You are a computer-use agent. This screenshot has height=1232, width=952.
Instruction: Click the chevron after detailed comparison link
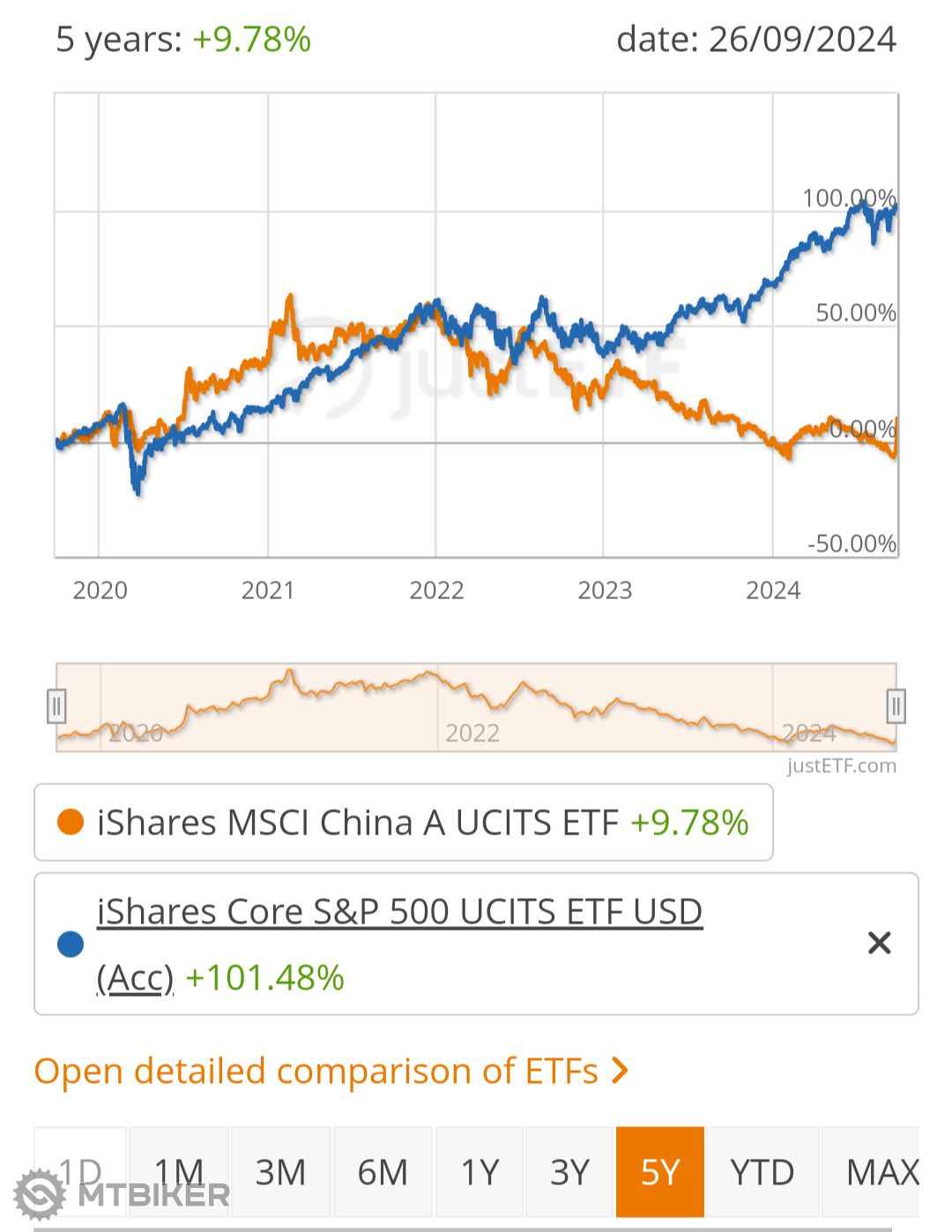click(621, 1071)
